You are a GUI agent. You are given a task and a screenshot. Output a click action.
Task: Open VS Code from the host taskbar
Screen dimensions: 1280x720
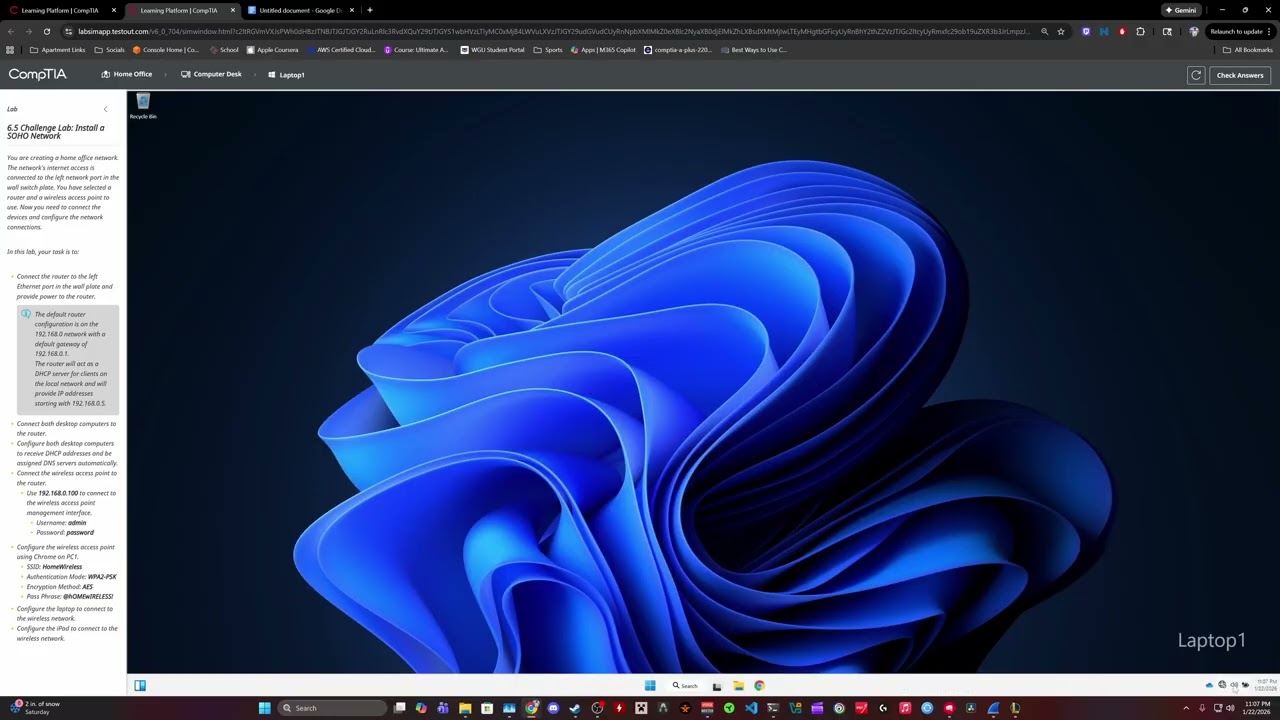click(x=751, y=708)
